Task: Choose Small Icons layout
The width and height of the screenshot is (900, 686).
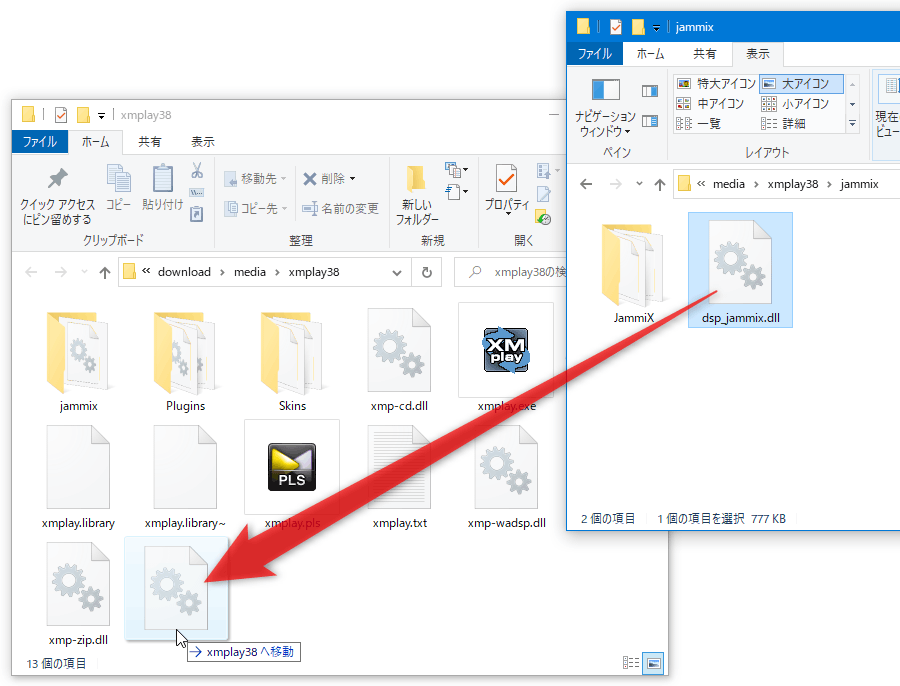Action: pyautogui.click(x=795, y=104)
